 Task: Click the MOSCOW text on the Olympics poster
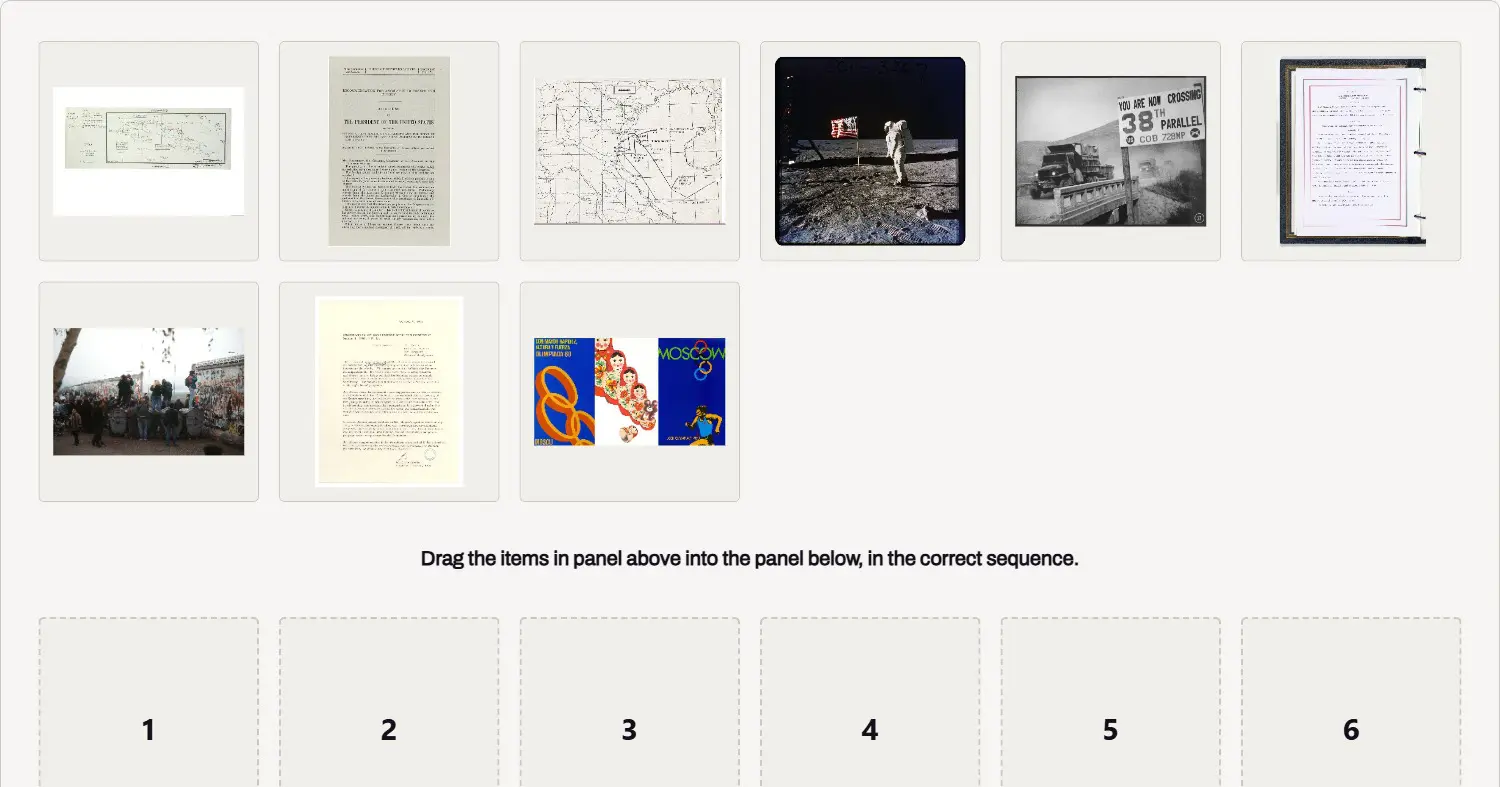(691, 354)
